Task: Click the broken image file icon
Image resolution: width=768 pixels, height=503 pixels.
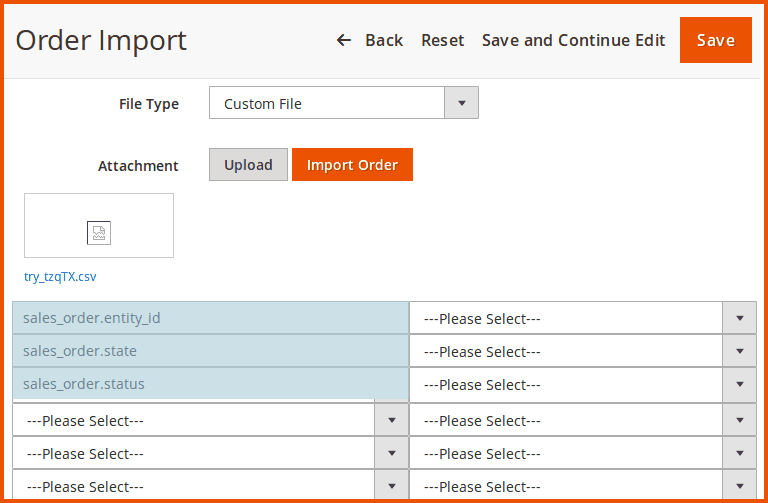Action: click(x=99, y=233)
